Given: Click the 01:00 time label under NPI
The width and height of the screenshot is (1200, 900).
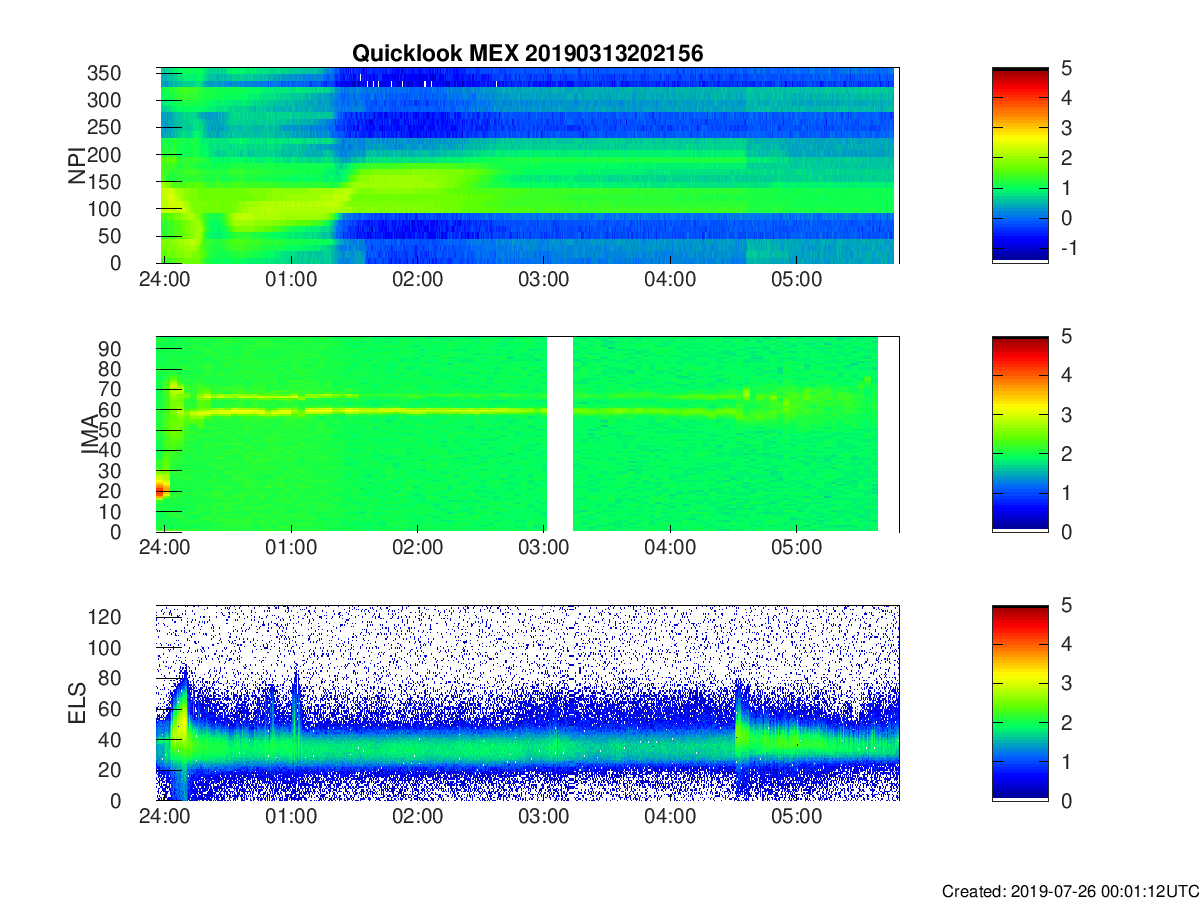Looking at the screenshot, I should (x=291, y=280).
